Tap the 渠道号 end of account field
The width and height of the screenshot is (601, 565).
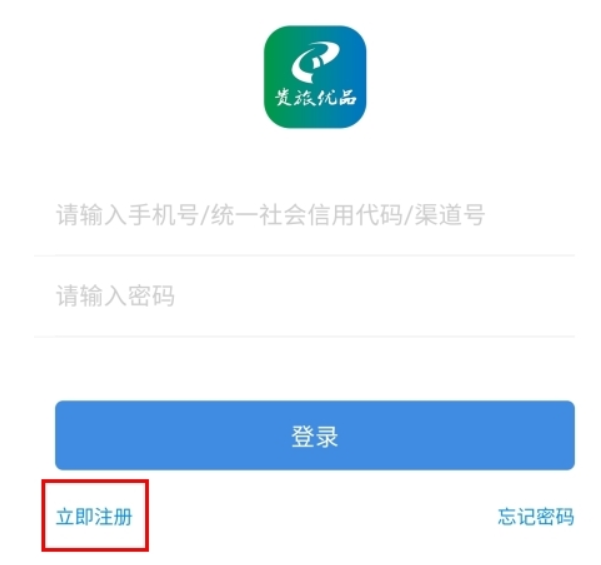[x=450, y=215]
